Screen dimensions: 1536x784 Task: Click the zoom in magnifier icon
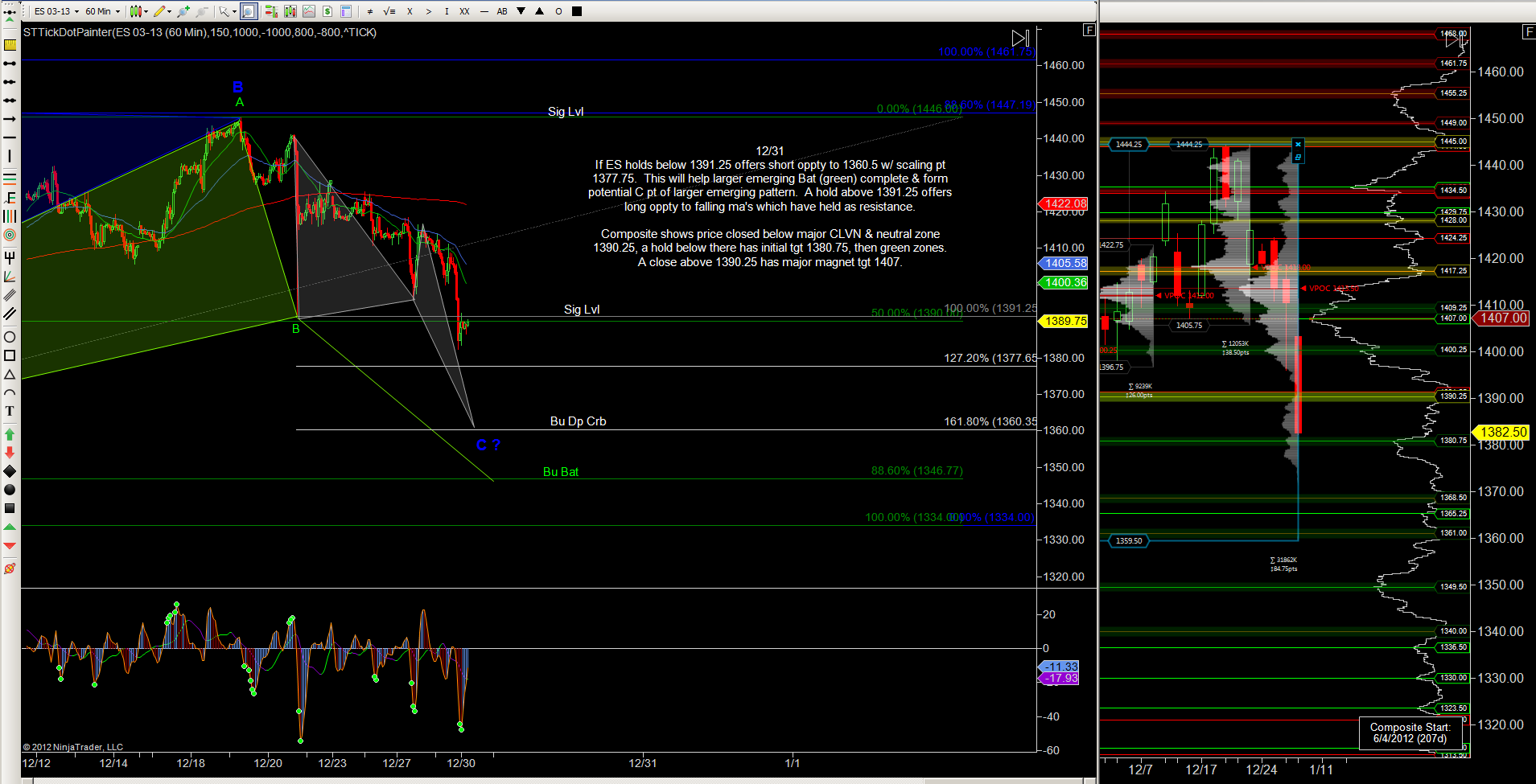pyautogui.click(x=183, y=11)
